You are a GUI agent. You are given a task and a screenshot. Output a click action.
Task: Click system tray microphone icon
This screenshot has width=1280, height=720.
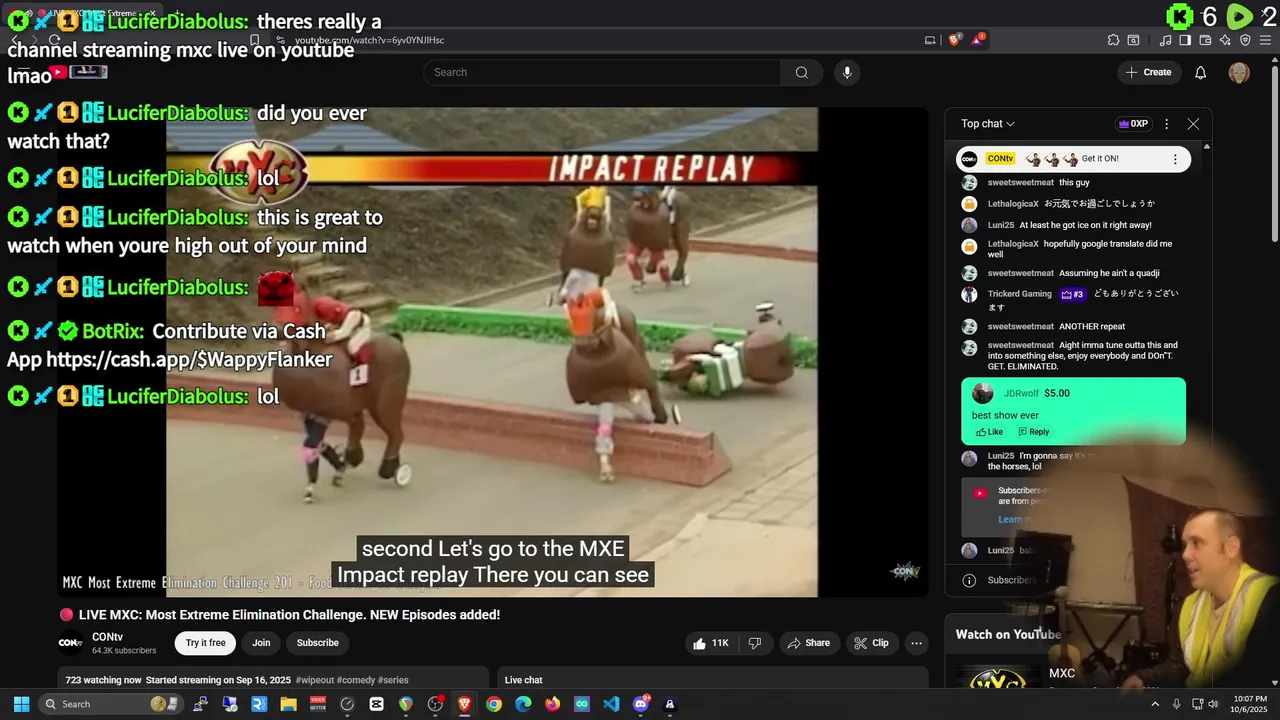[x=1177, y=704]
